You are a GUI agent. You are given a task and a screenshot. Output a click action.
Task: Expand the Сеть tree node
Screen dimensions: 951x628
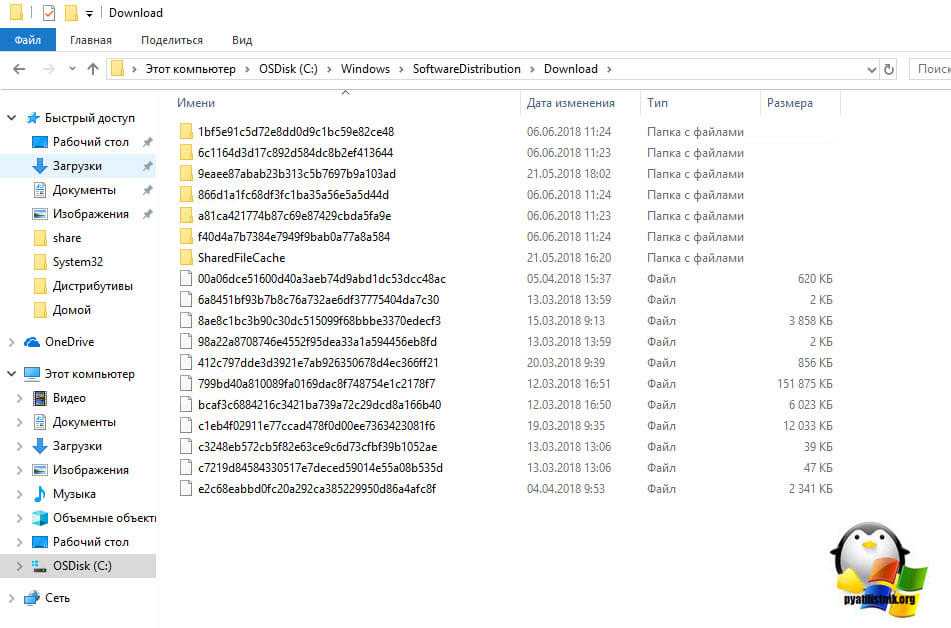[12, 598]
